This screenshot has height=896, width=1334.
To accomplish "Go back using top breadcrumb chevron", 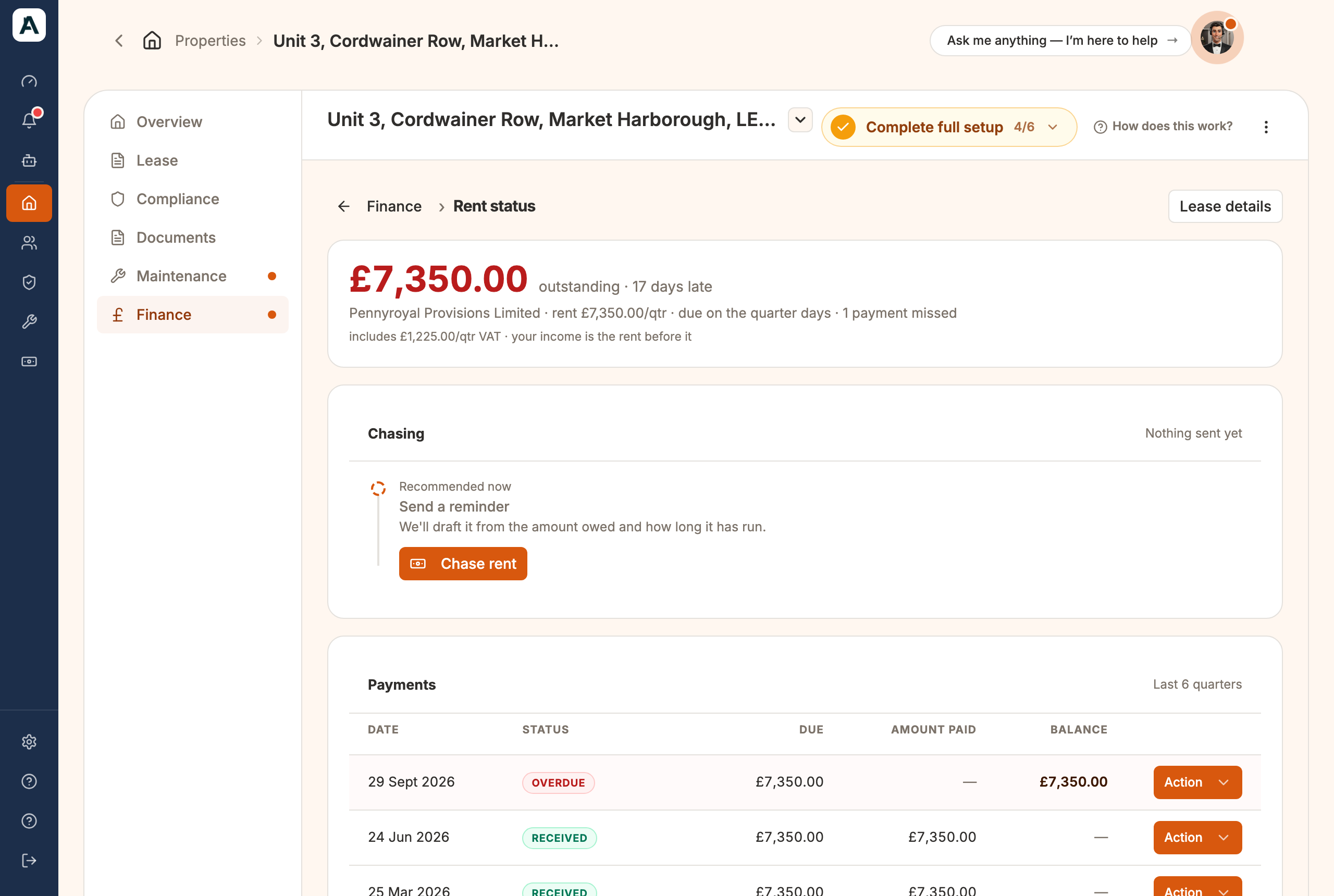I will tap(119, 41).
